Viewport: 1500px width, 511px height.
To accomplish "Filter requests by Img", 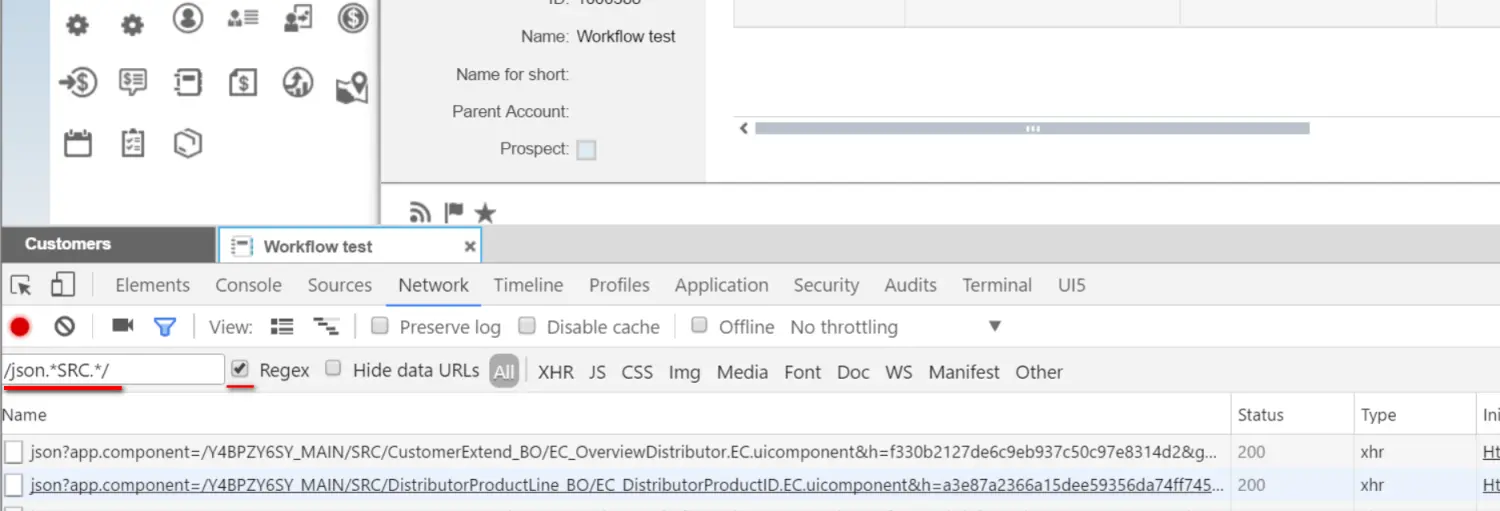I will coord(684,372).
